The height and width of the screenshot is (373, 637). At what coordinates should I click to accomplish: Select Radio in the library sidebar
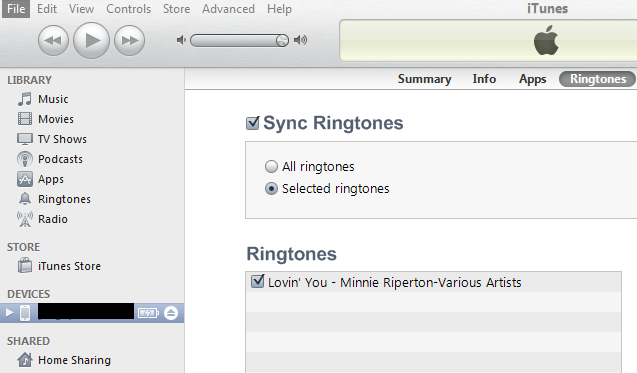53,219
